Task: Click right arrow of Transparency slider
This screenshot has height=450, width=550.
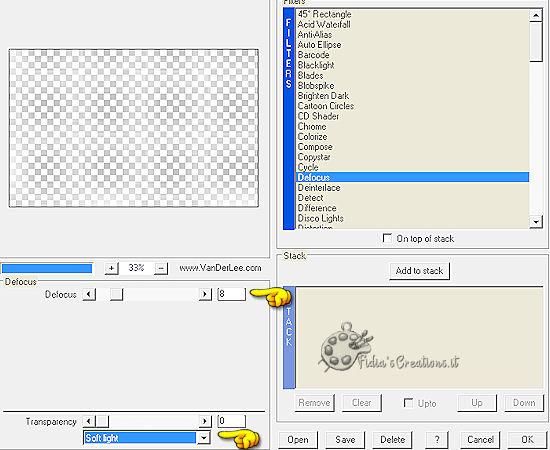Action: click(205, 421)
